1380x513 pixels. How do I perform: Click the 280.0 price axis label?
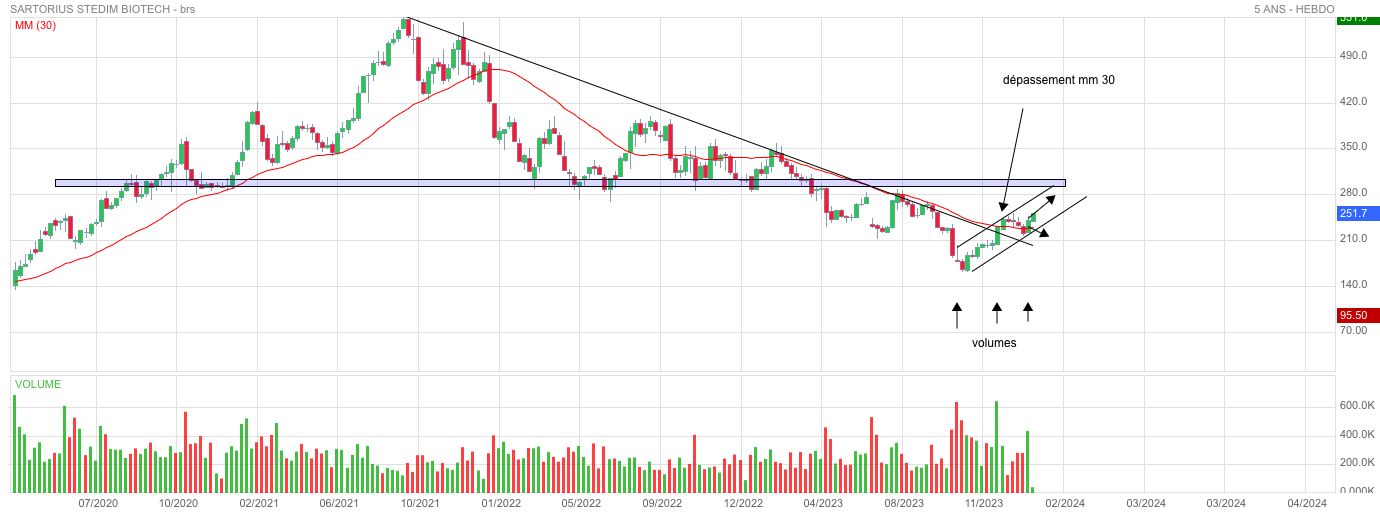click(1353, 193)
